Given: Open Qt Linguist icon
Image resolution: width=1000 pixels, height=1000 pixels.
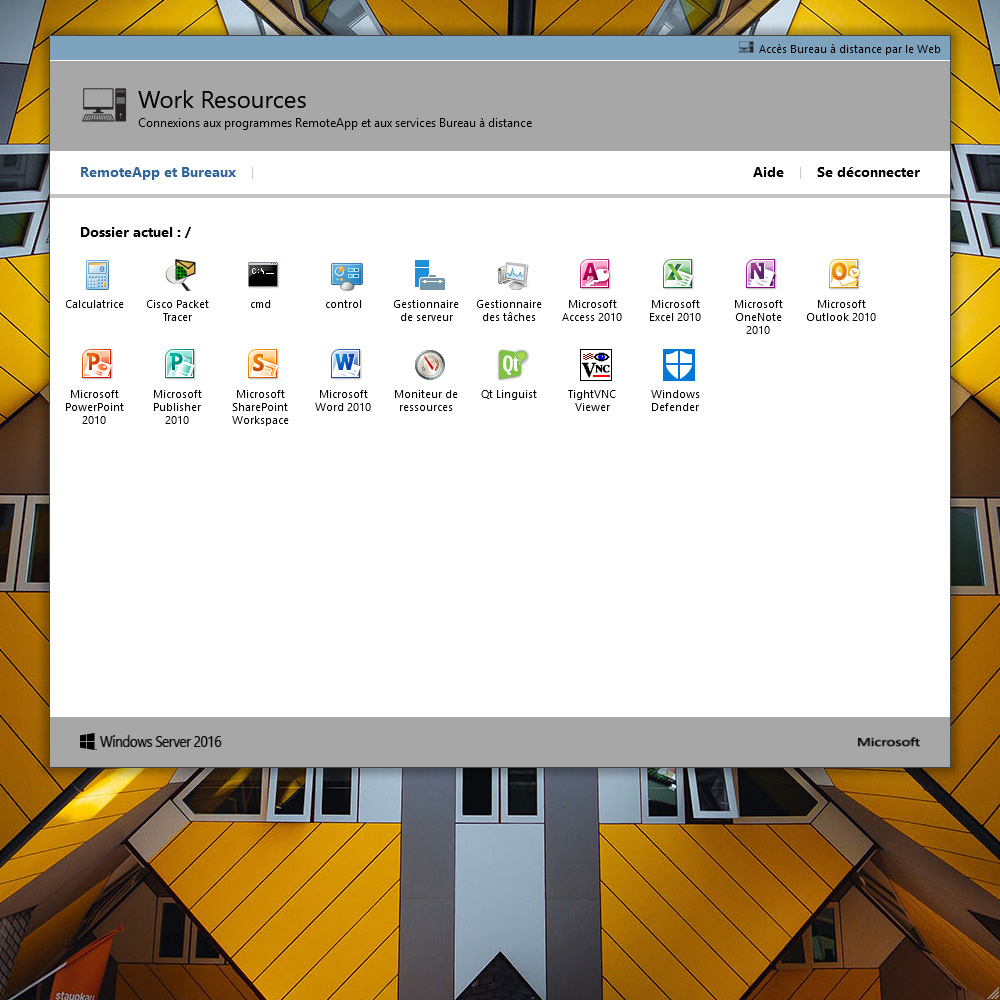Looking at the screenshot, I should pyautogui.click(x=511, y=365).
